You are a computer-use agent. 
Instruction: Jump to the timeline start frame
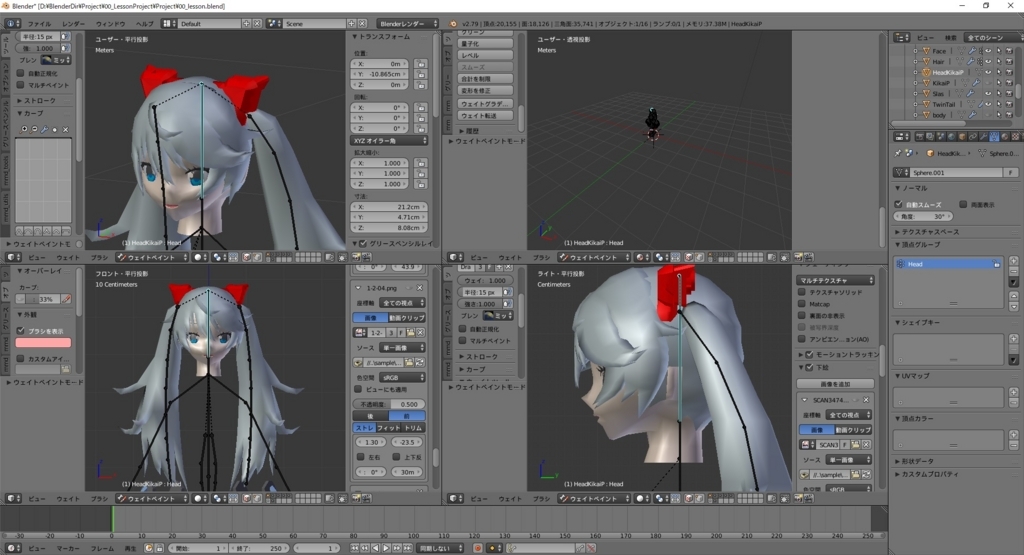click(355, 548)
